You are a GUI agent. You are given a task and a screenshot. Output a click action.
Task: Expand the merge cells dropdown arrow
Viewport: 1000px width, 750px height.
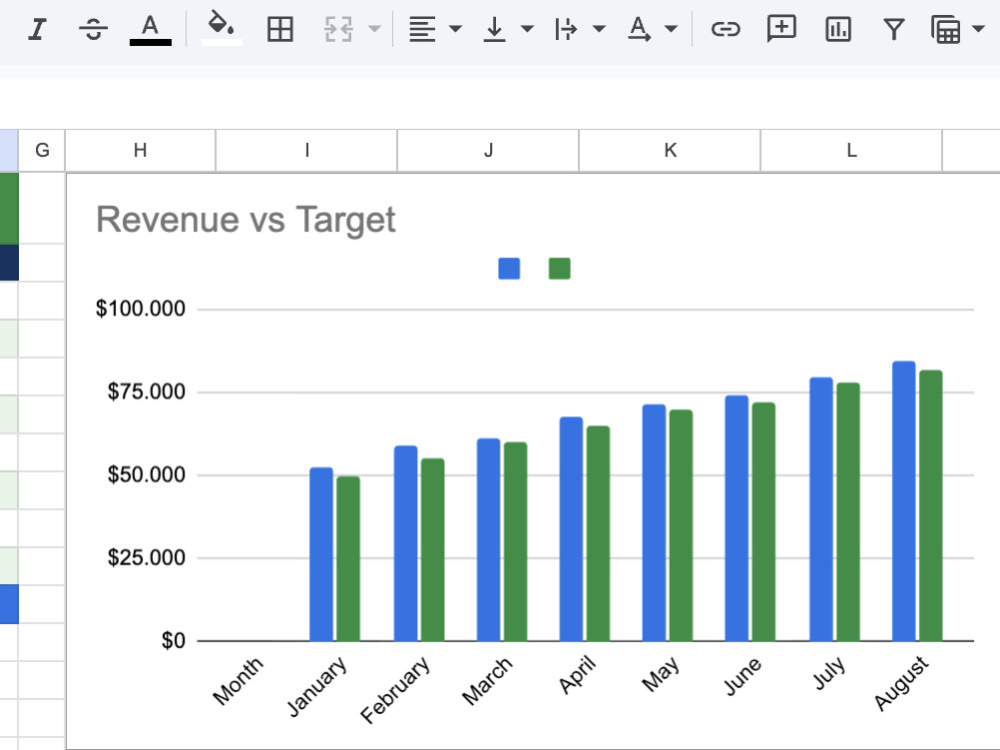375,29
